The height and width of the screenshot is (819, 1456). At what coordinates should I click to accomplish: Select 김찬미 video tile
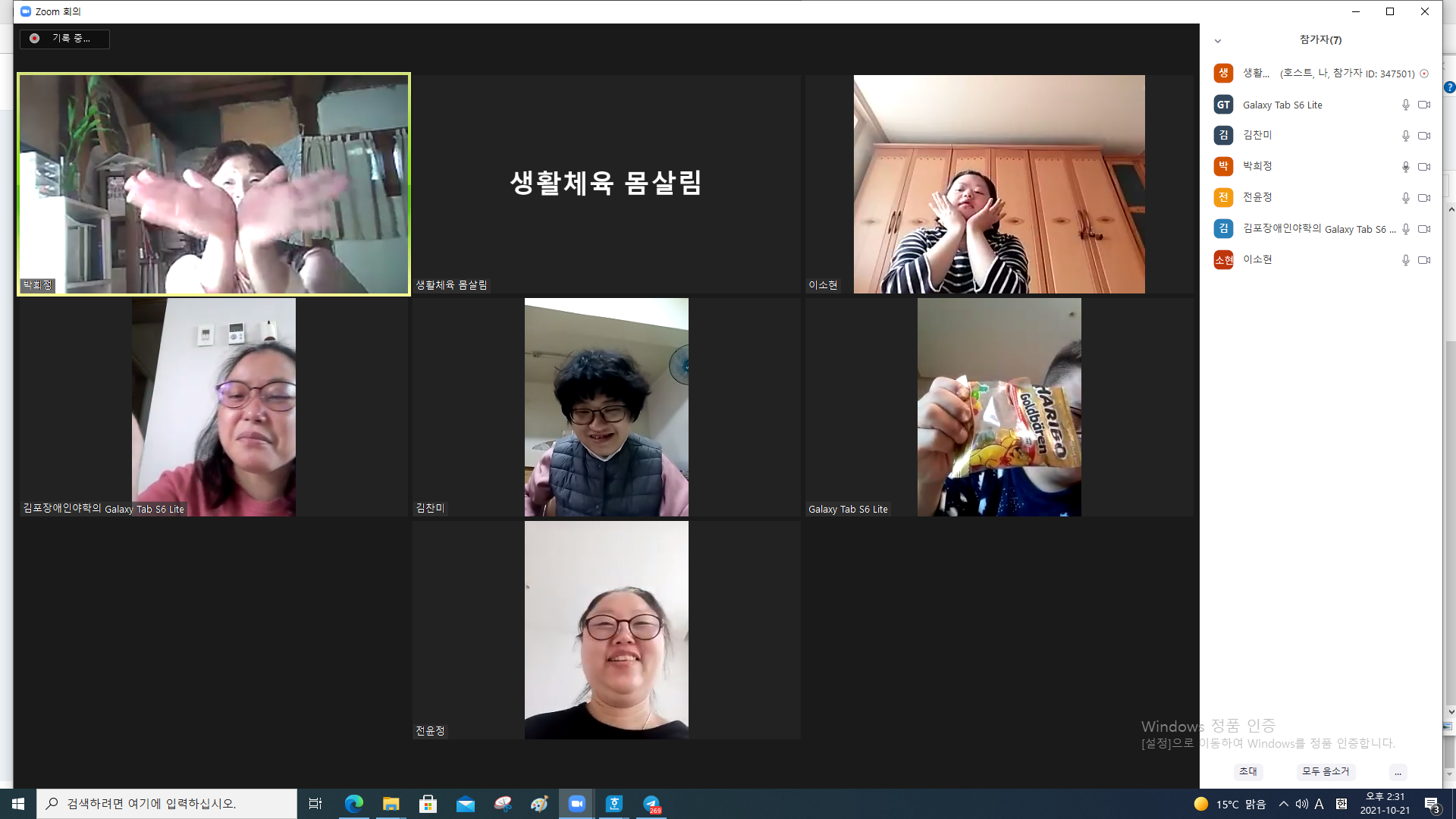tap(606, 407)
